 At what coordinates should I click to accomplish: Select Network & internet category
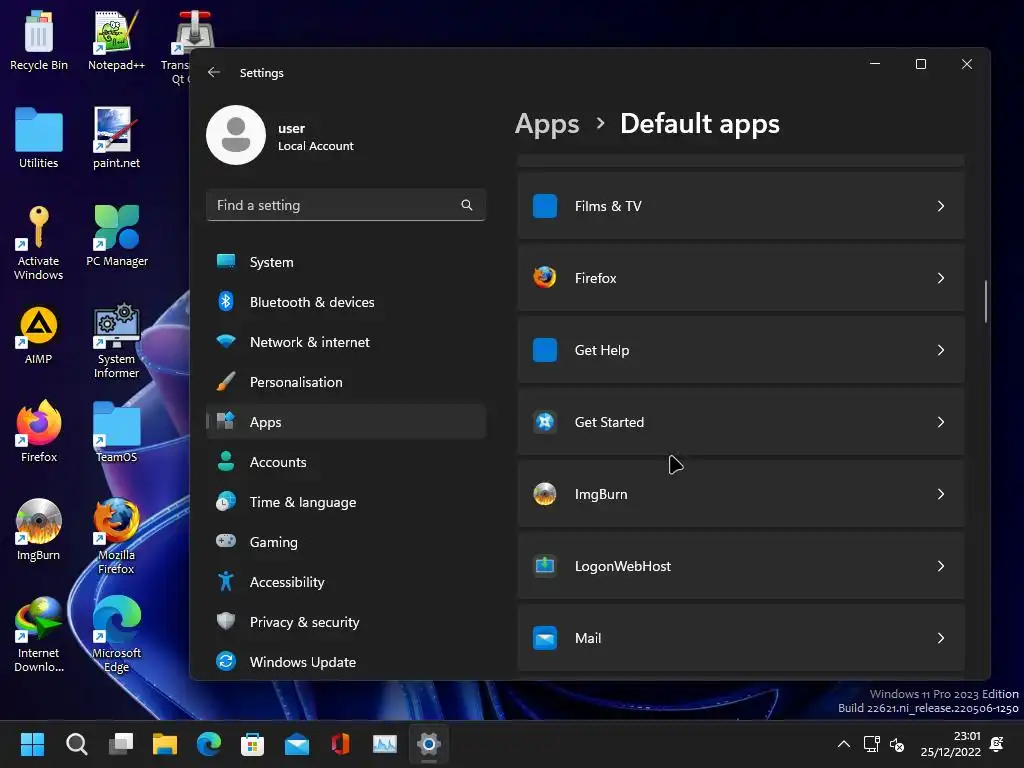coord(345,342)
